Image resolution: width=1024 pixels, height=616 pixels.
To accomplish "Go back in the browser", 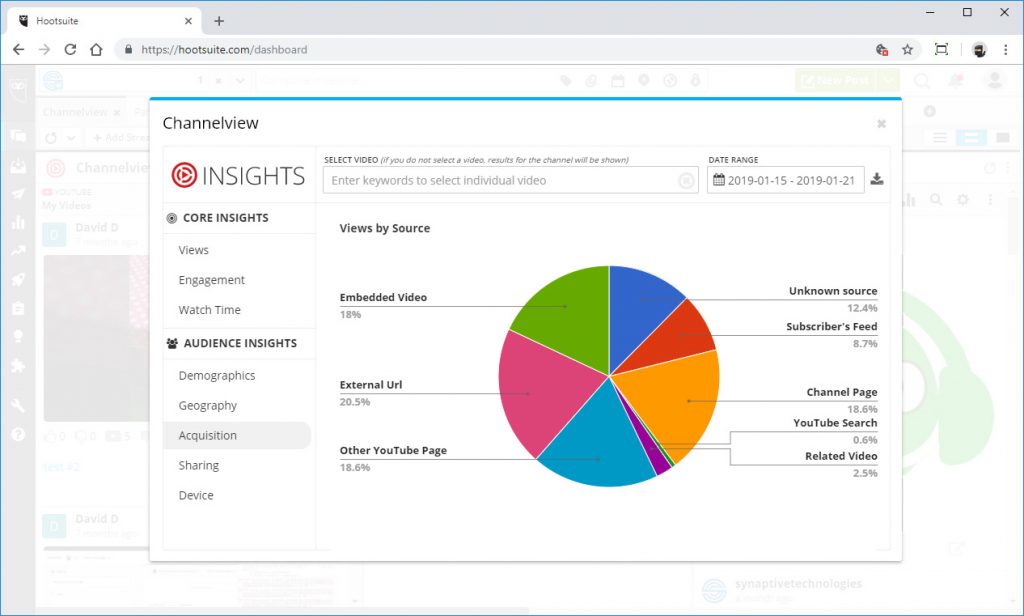I will pyautogui.click(x=18, y=50).
